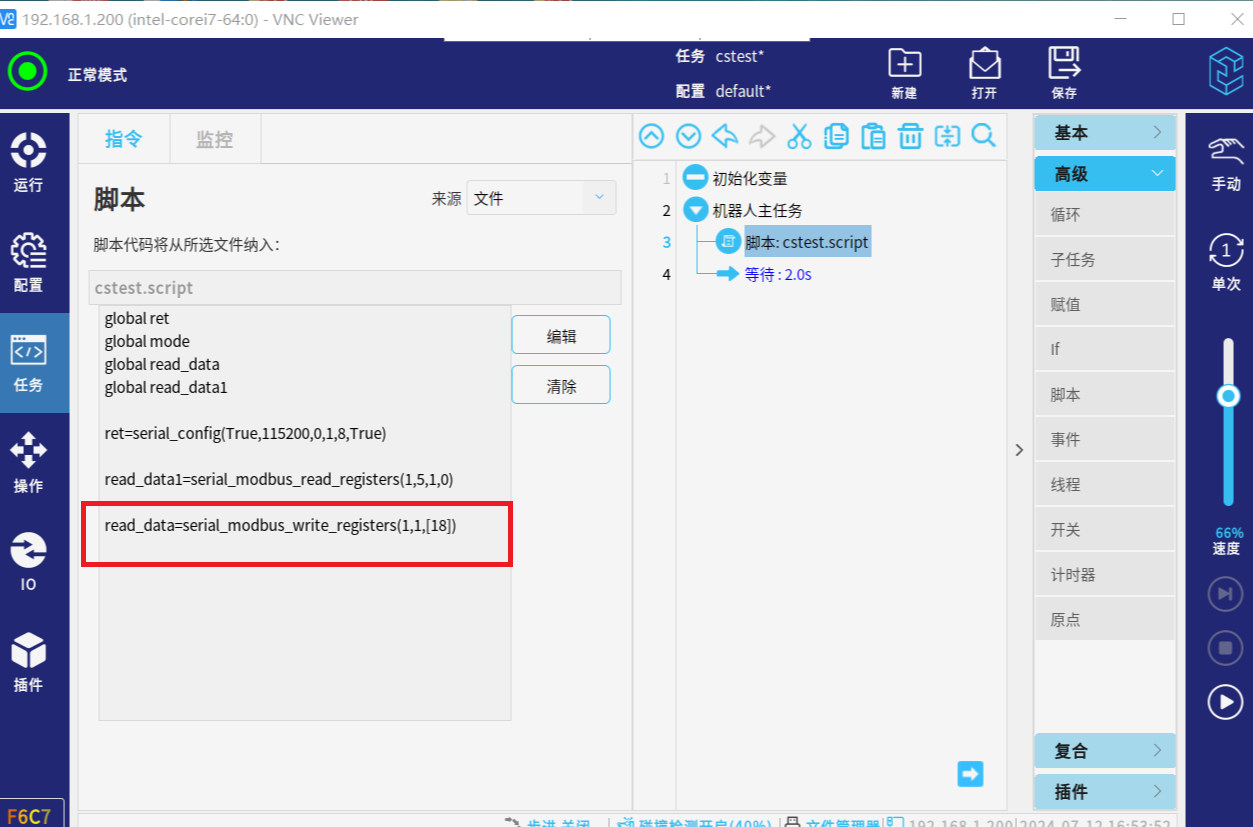Image resolution: width=1253 pixels, height=827 pixels.
Task: Click the magnifier search icon in toolbar
Action: coord(983,136)
